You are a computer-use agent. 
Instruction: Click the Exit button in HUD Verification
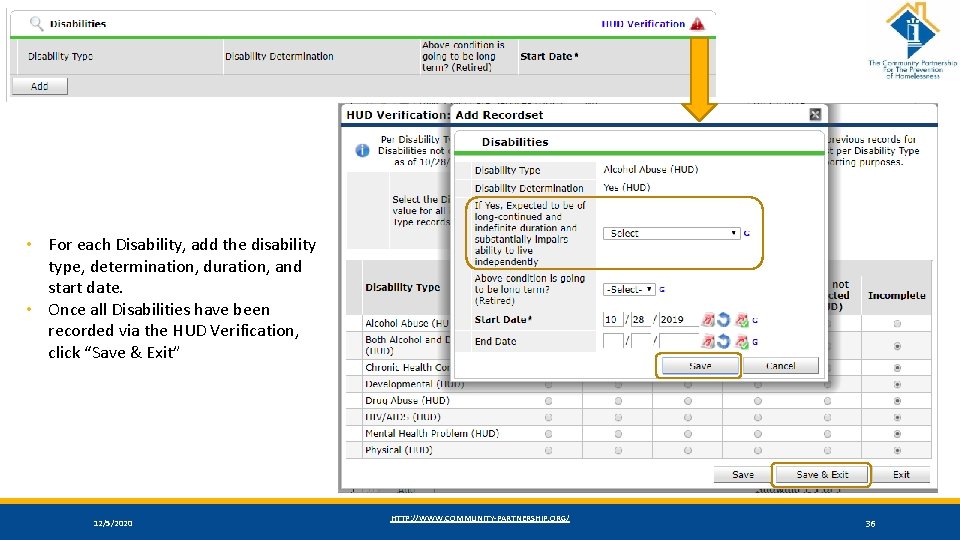coord(901,474)
